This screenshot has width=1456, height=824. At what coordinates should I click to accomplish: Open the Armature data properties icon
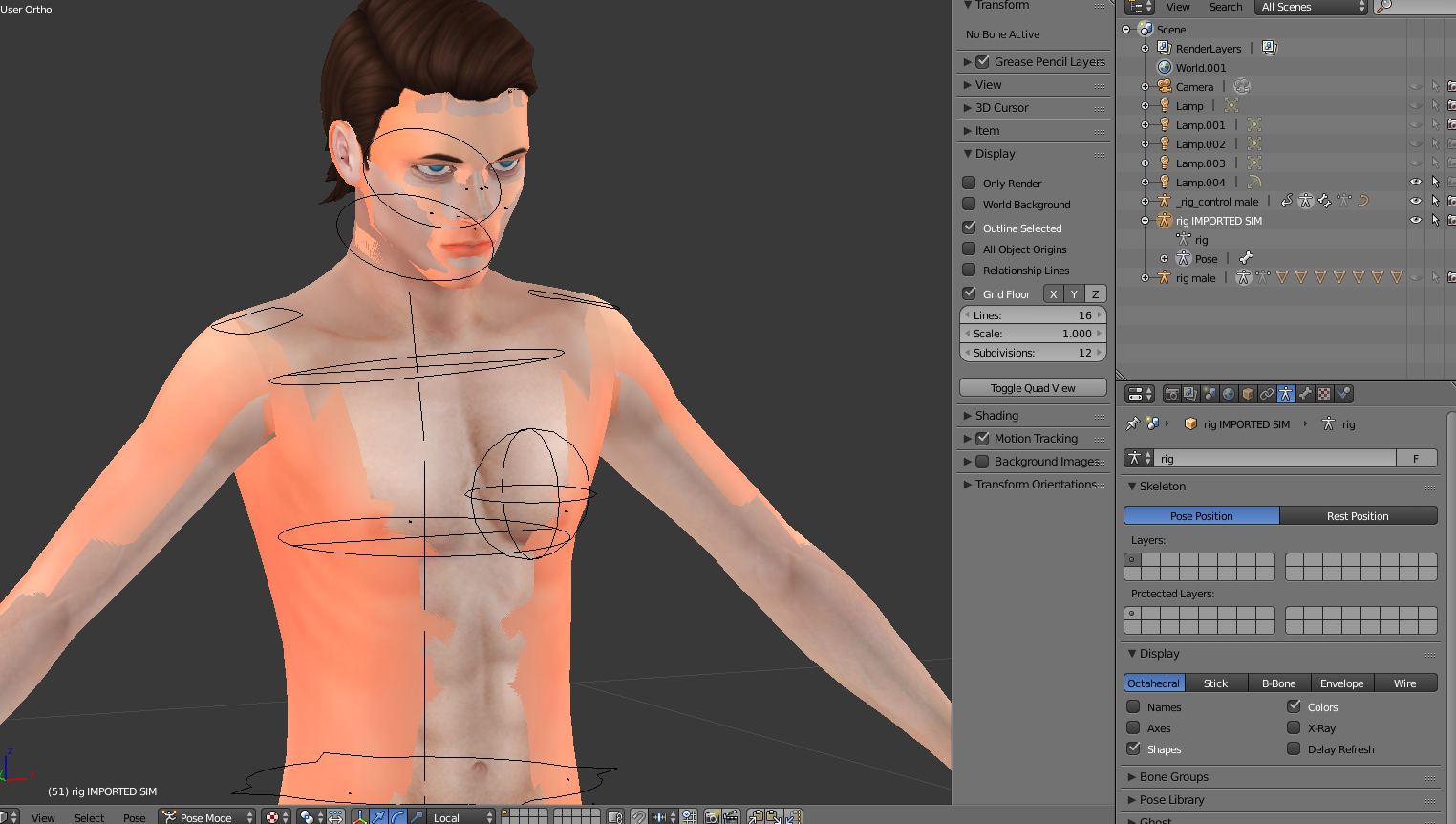(1286, 394)
